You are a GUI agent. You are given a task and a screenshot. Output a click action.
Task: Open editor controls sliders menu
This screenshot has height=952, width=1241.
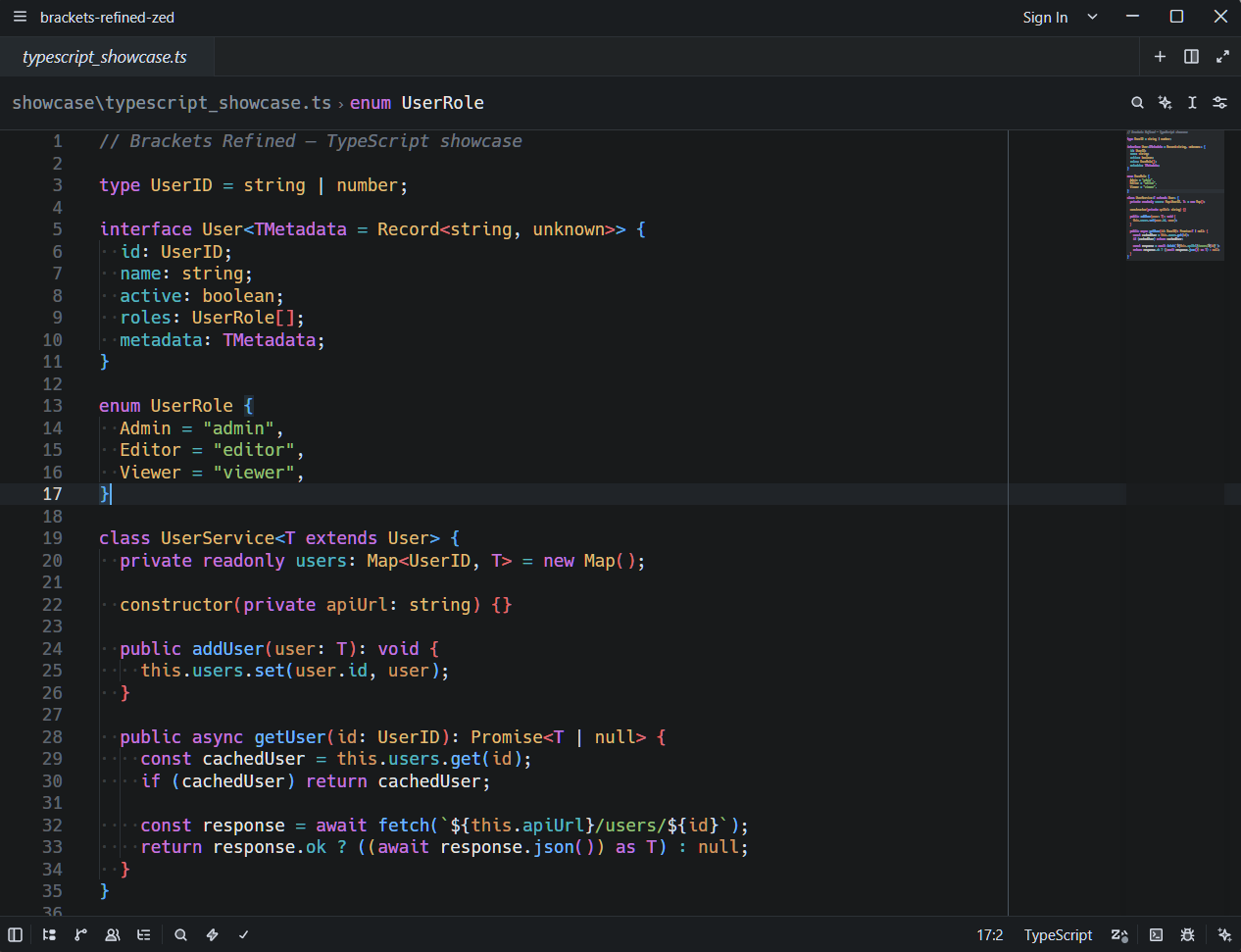[x=1219, y=103]
